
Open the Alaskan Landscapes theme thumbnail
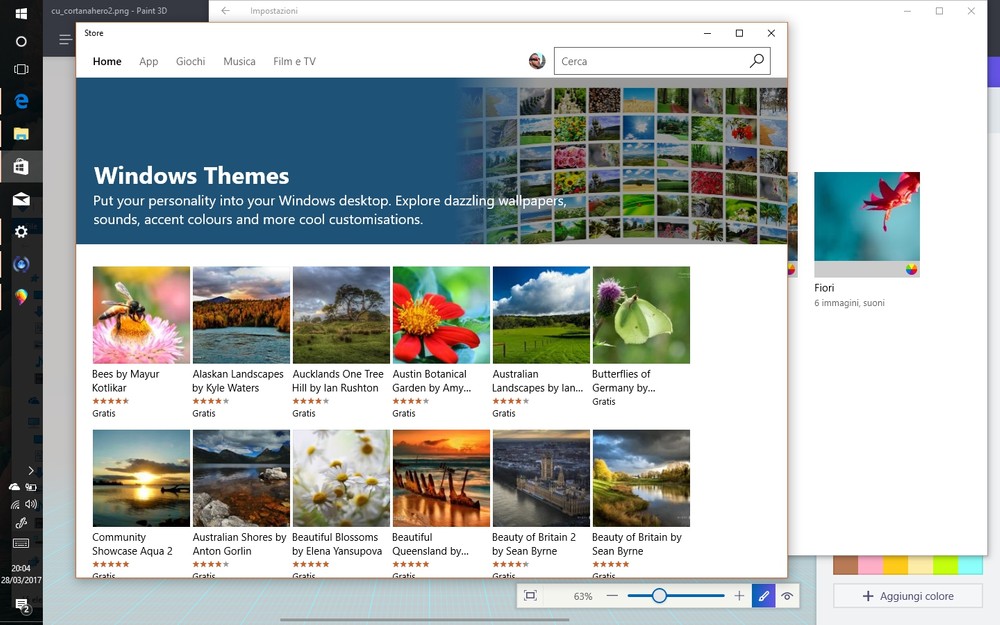pos(241,315)
